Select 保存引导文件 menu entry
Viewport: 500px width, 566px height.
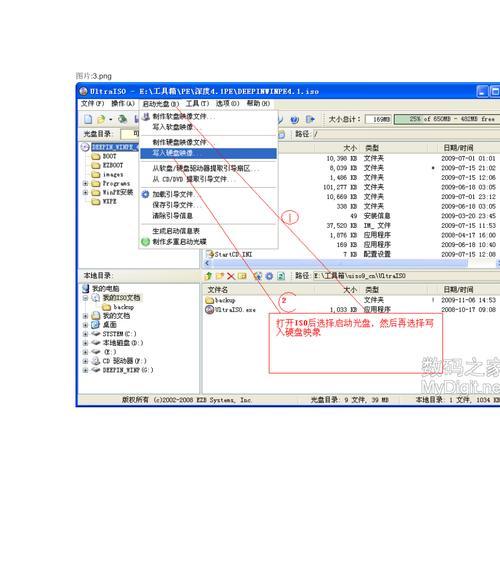click(x=208, y=205)
